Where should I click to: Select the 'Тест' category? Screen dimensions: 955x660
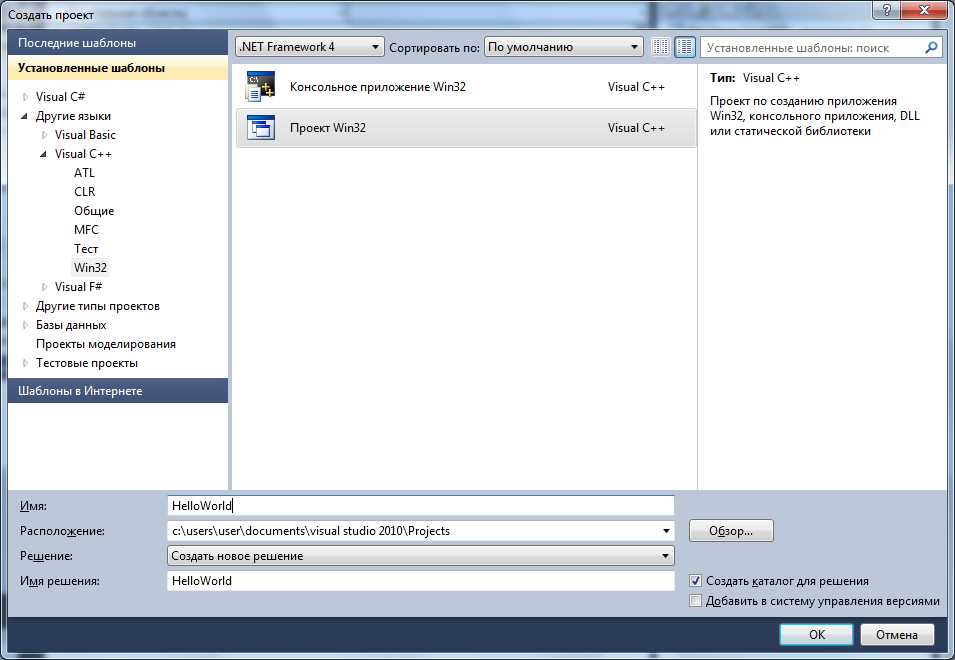86,248
